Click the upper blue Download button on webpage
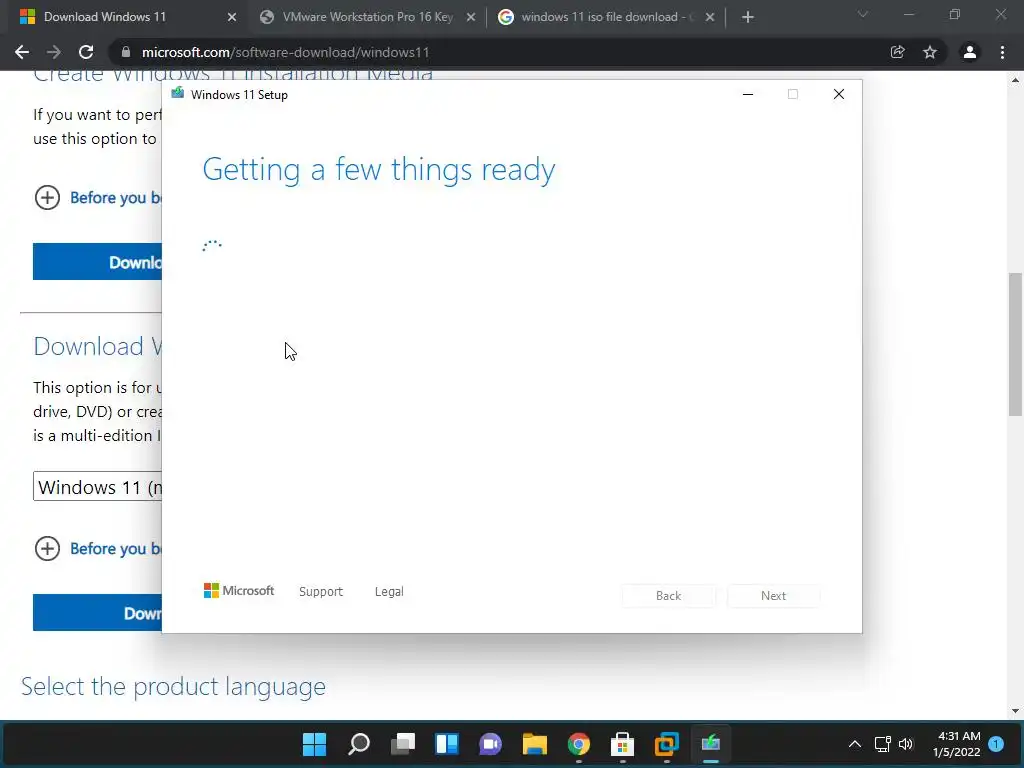This screenshot has height=768, width=1024. [97, 262]
